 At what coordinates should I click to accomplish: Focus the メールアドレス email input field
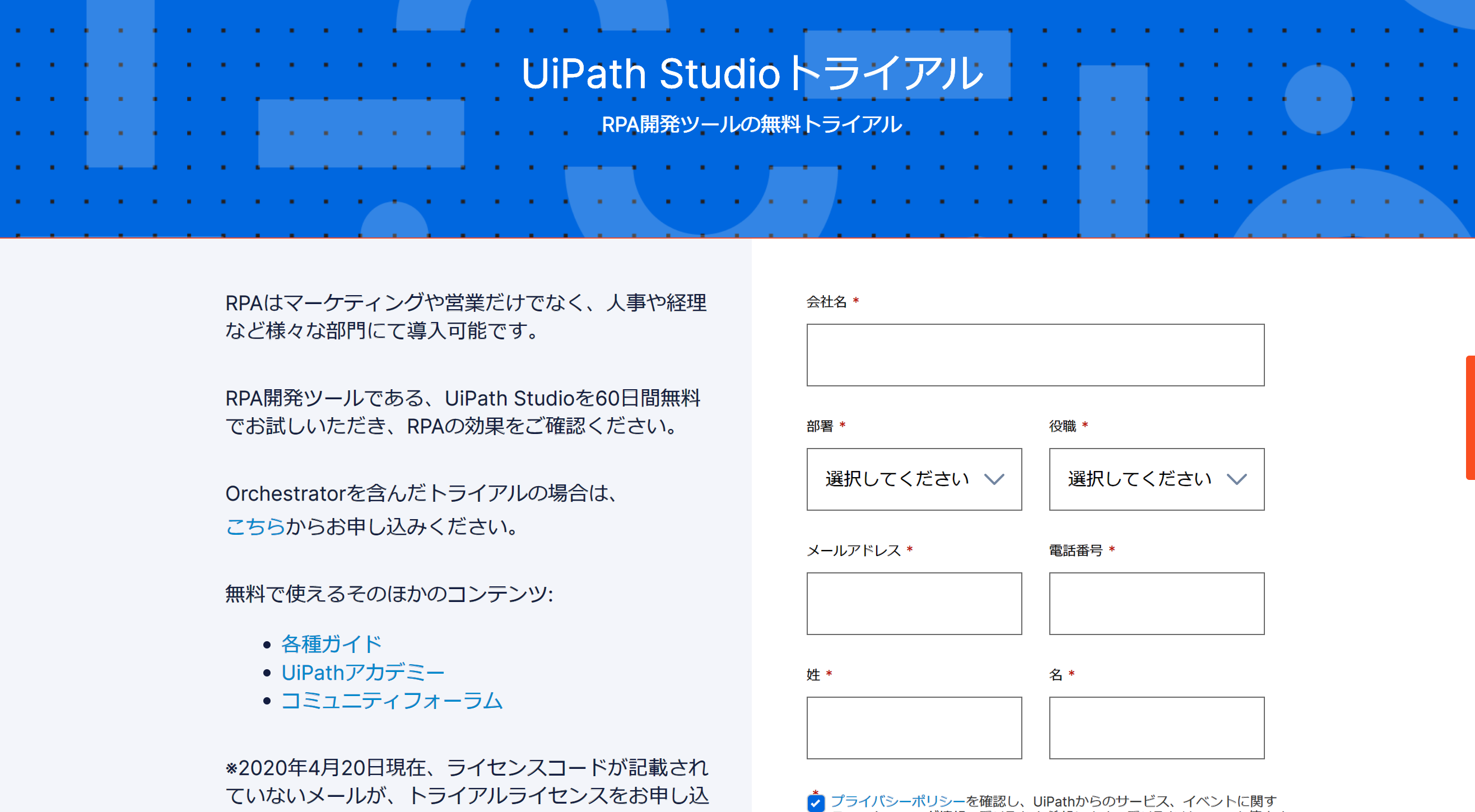click(913, 603)
